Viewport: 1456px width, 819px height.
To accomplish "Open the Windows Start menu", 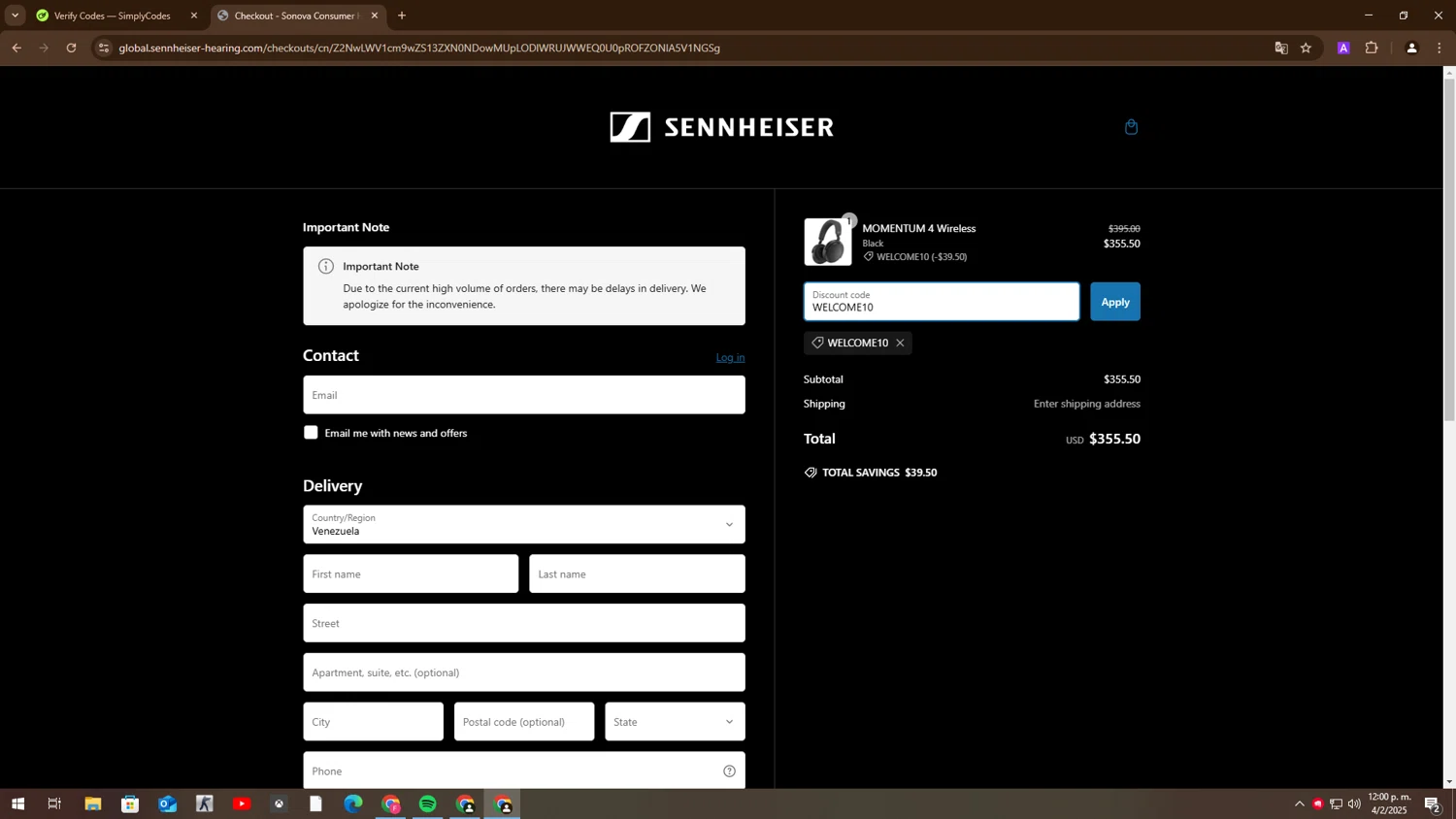I will point(17,803).
